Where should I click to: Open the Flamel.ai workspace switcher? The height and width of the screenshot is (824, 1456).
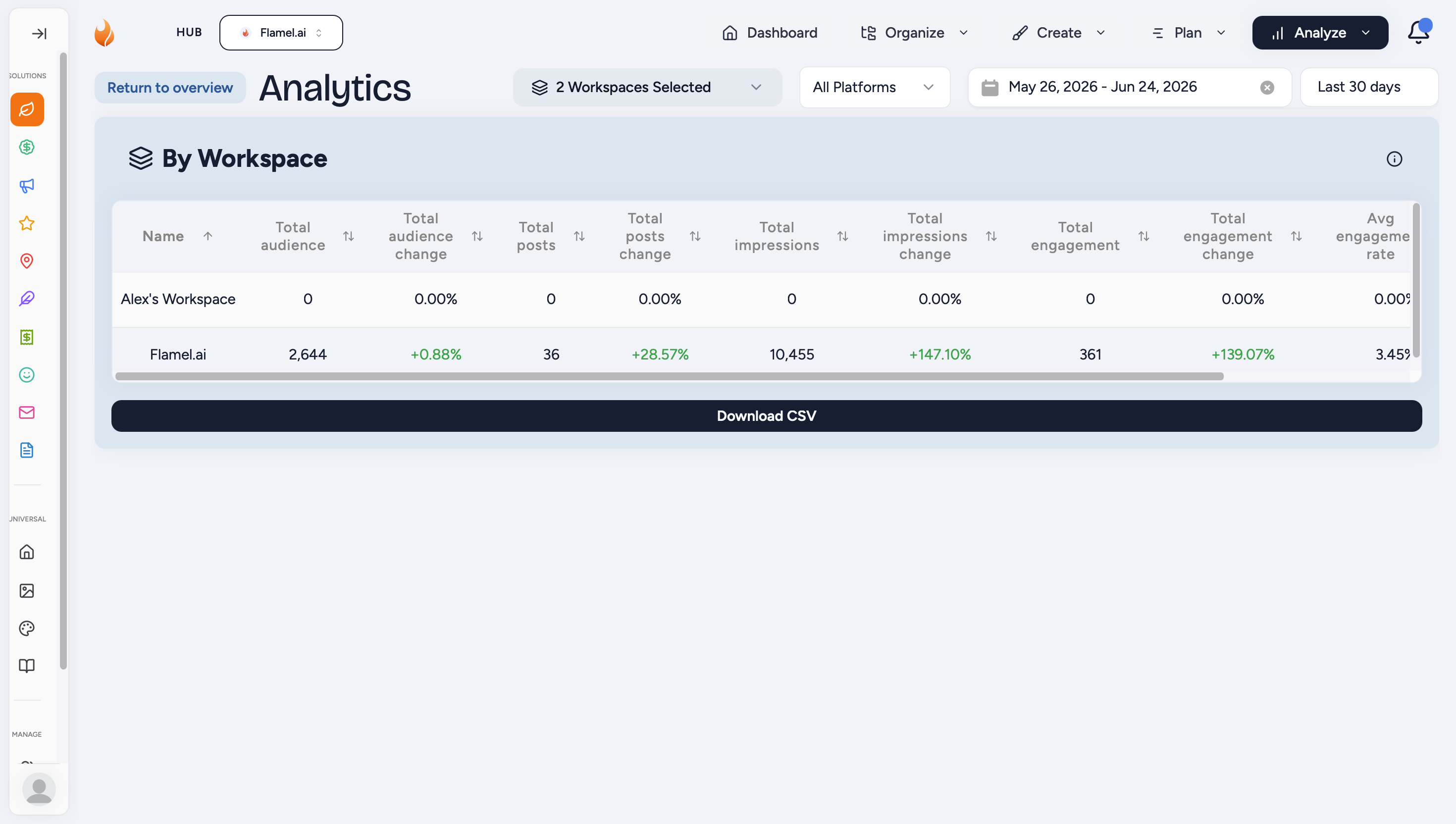click(x=281, y=33)
